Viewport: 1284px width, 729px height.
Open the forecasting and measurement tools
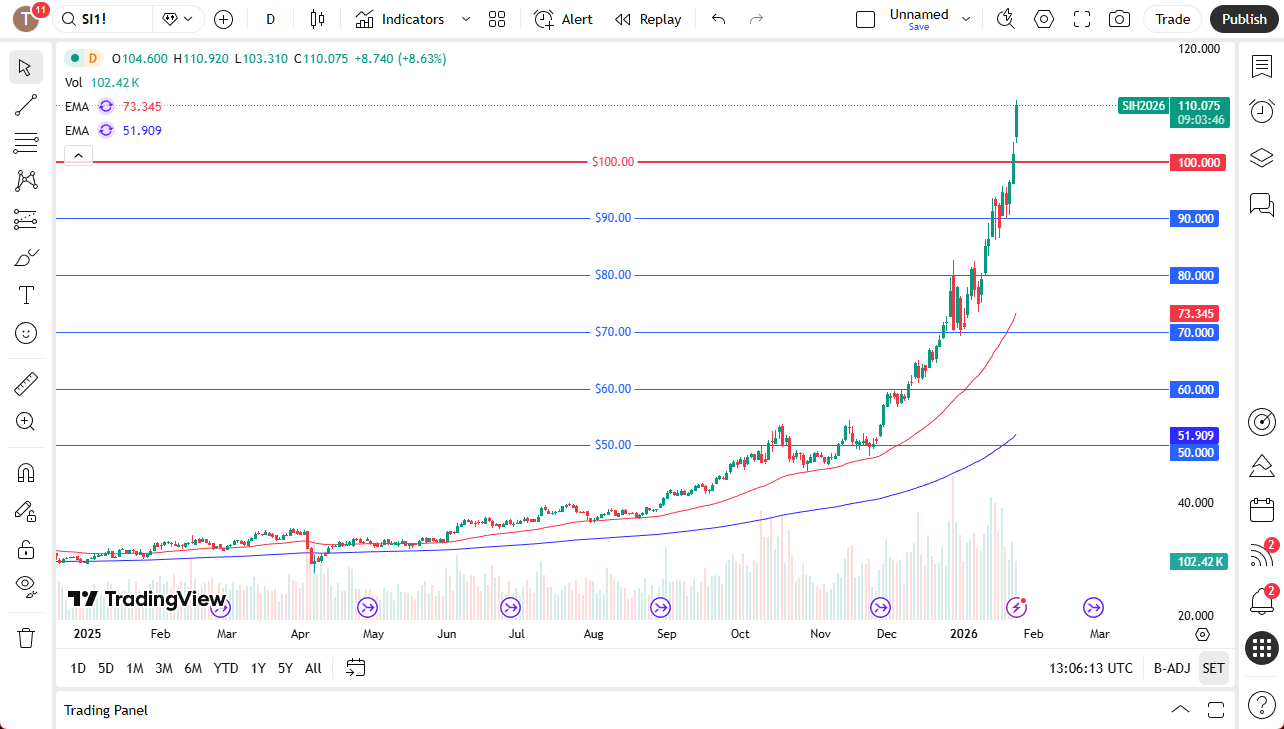coord(26,219)
